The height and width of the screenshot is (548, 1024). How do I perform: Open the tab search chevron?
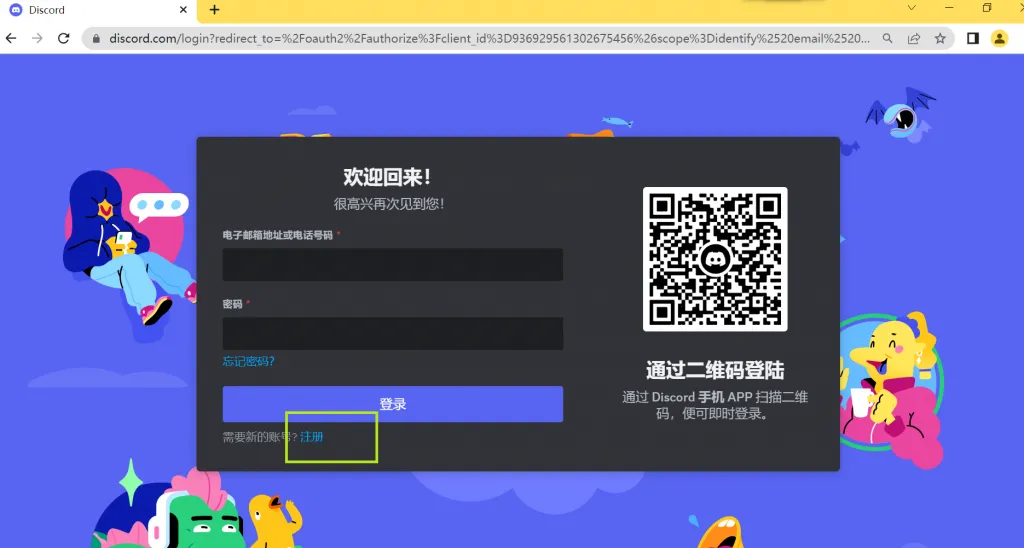point(912,8)
